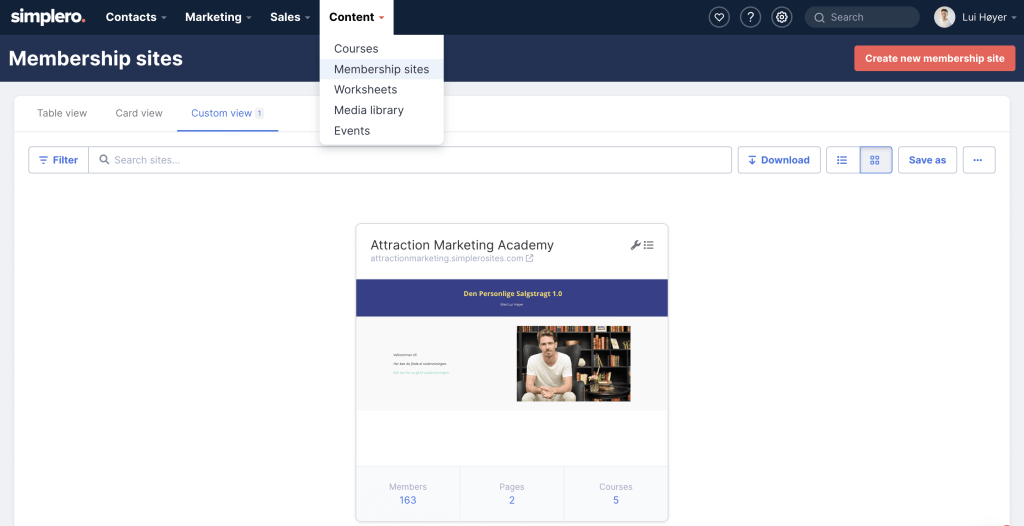Open the Members count 163
The image size is (1024, 526).
click(408, 501)
